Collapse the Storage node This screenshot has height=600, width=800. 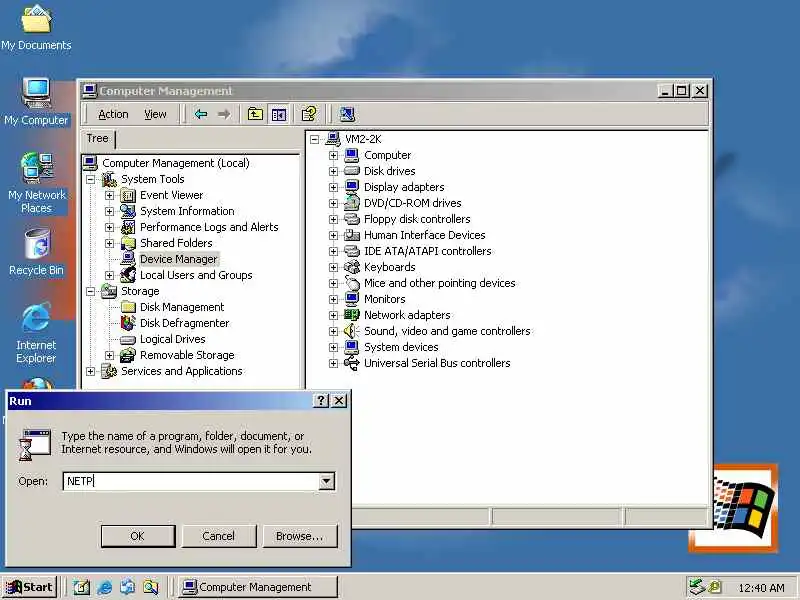90,291
